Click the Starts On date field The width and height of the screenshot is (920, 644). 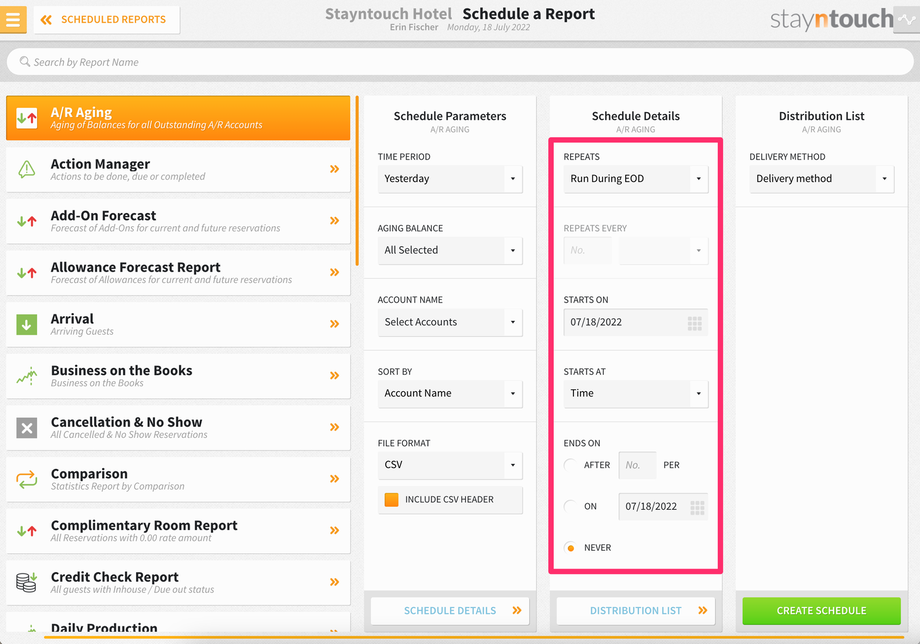tap(636, 322)
